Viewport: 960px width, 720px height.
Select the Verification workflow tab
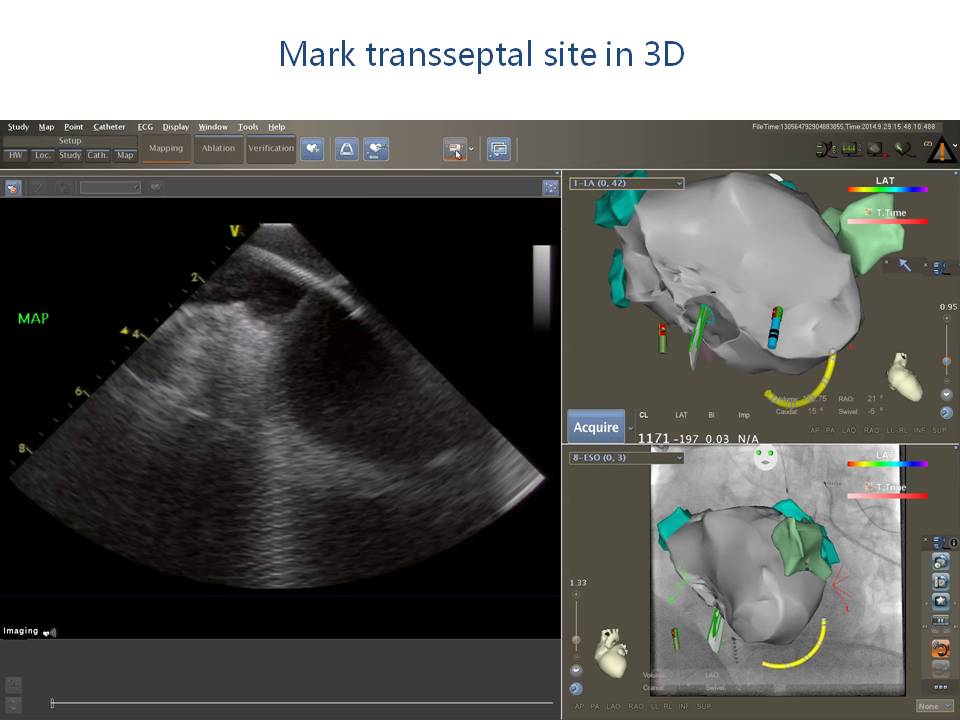pos(271,149)
